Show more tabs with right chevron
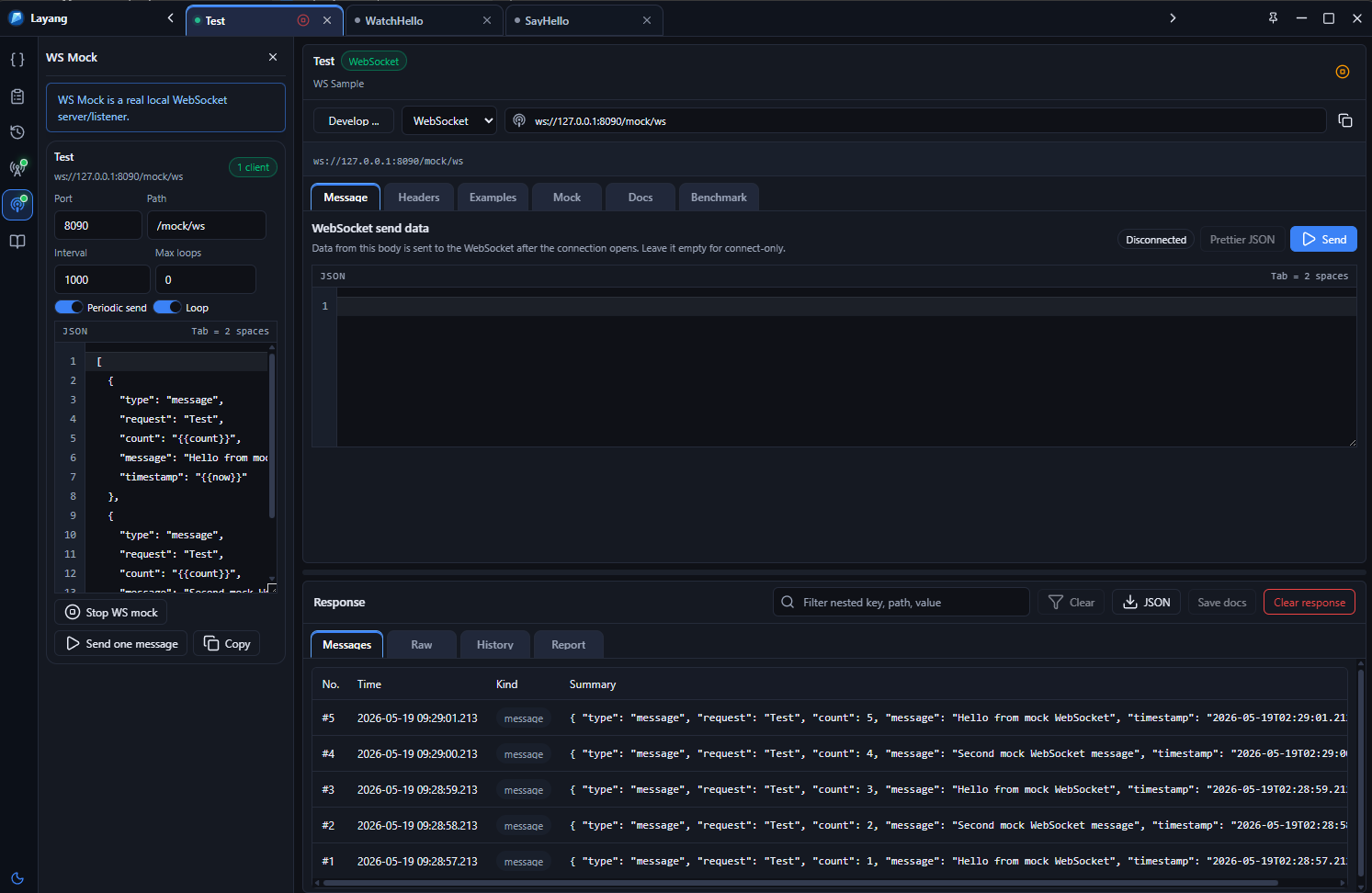 click(x=1173, y=18)
